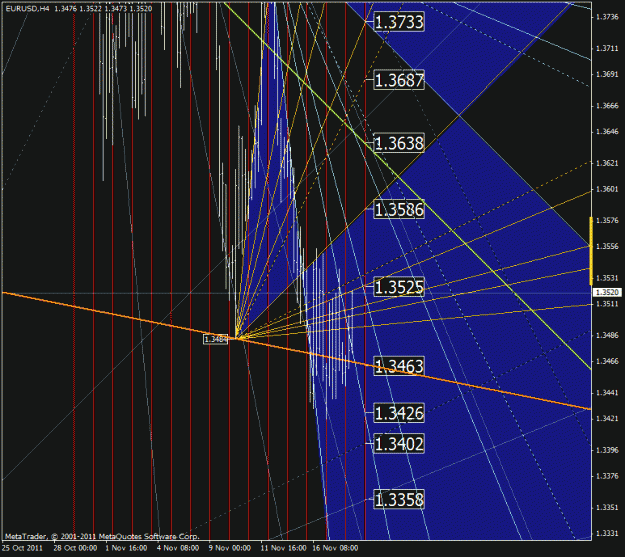Click the 9 Nov 00:00 time label
Viewport: 625px width, 557px height.
[230, 548]
